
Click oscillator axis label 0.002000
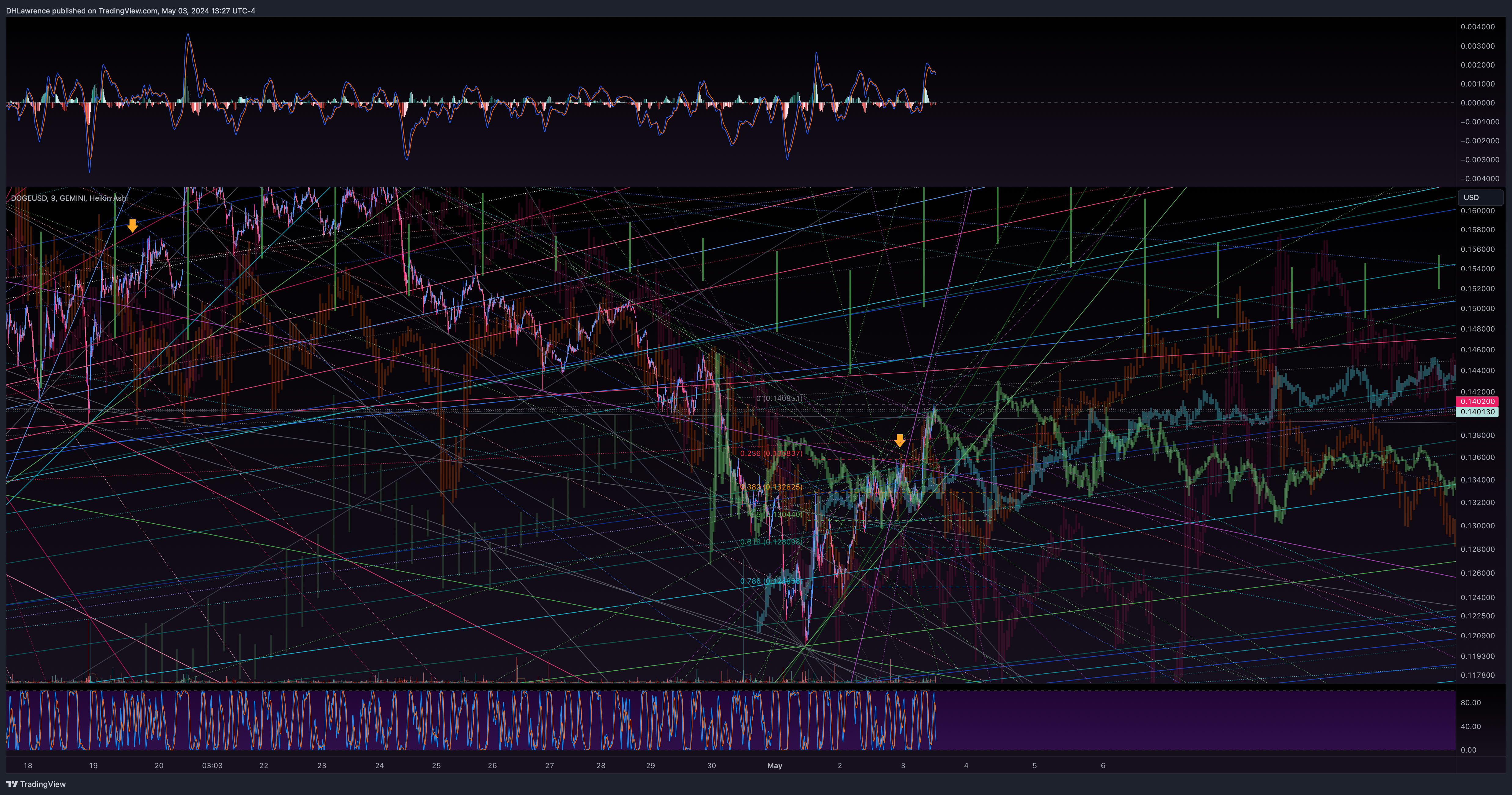click(1478, 65)
